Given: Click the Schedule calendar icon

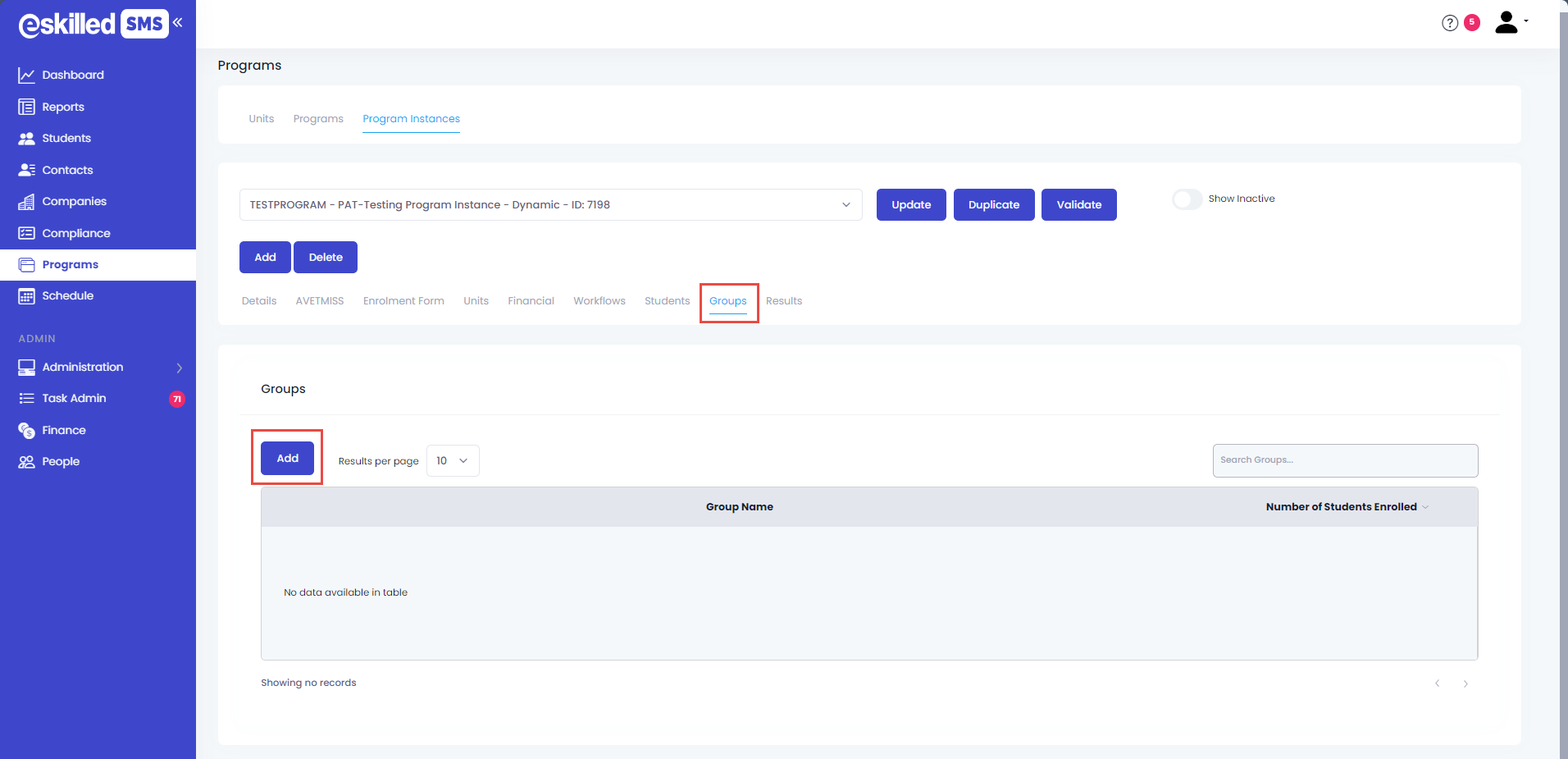Looking at the screenshot, I should coord(26,296).
